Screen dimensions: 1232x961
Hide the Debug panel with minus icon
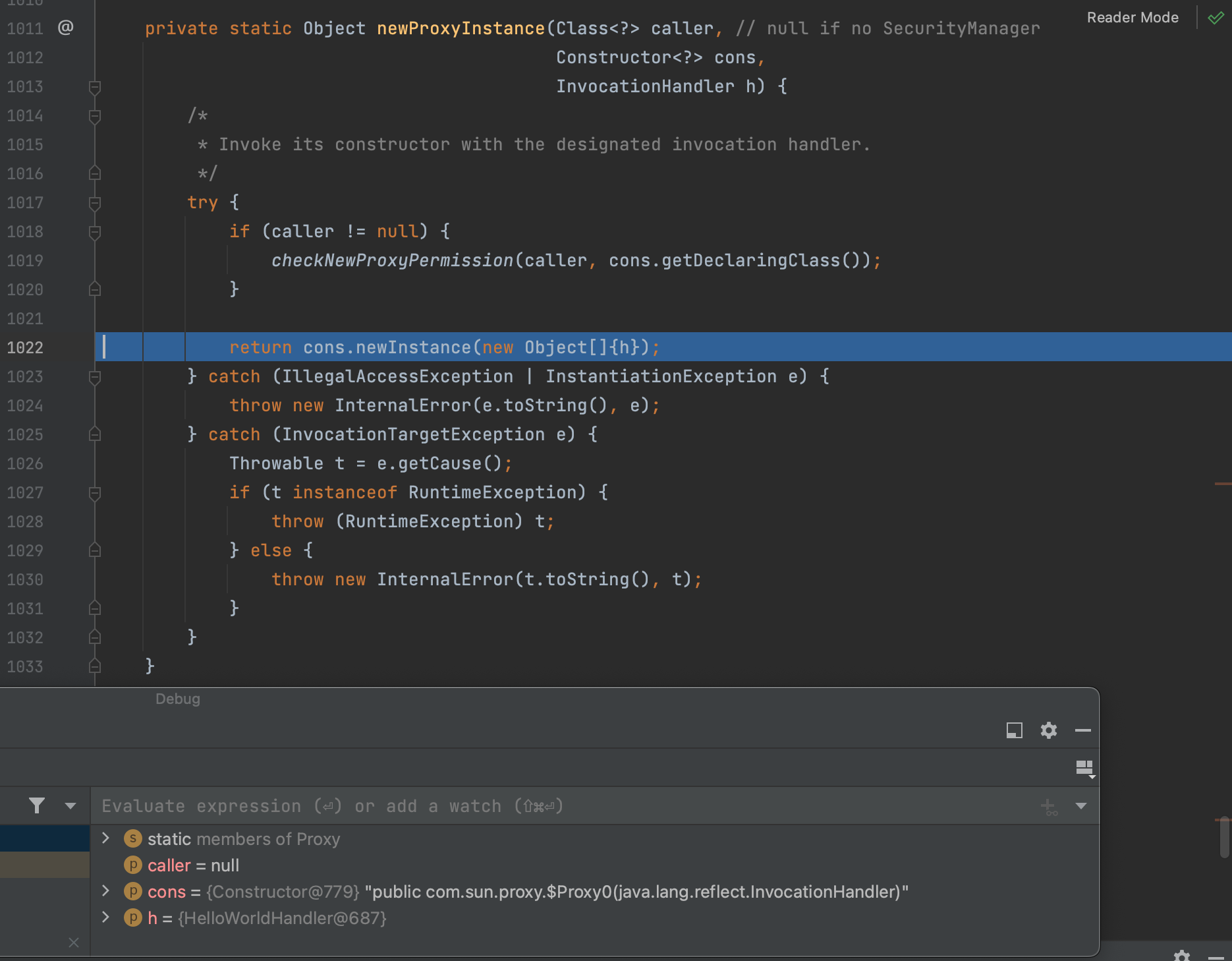tap(1082, 730)
